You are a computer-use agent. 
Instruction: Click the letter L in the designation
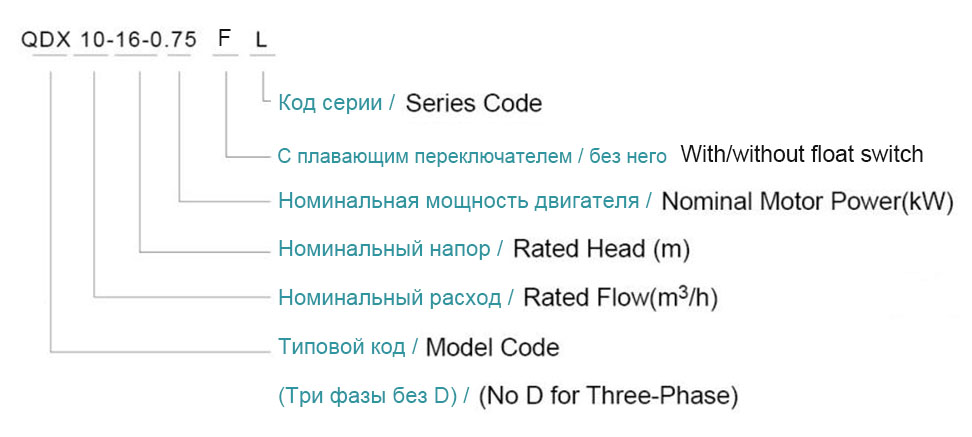click(262, 43)
